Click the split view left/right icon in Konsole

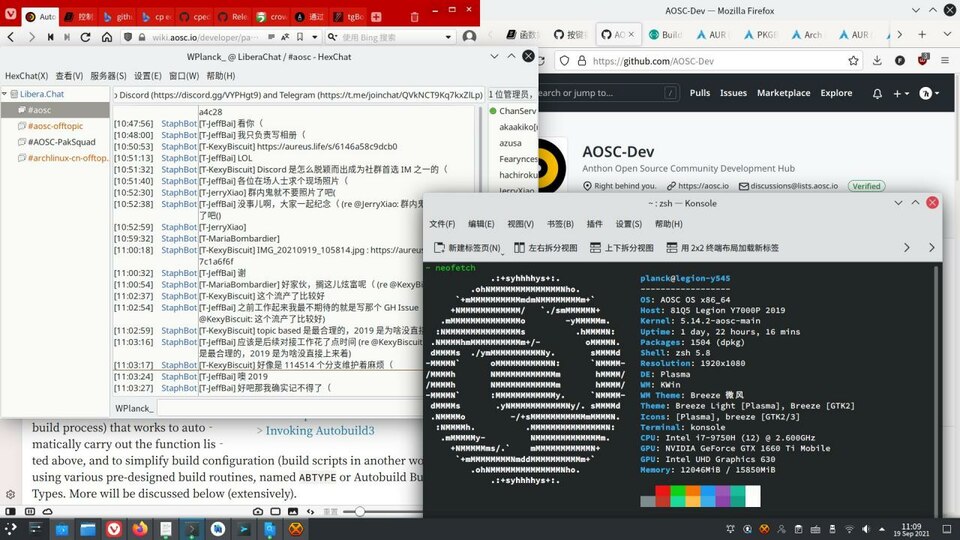[x=546, y=247]
